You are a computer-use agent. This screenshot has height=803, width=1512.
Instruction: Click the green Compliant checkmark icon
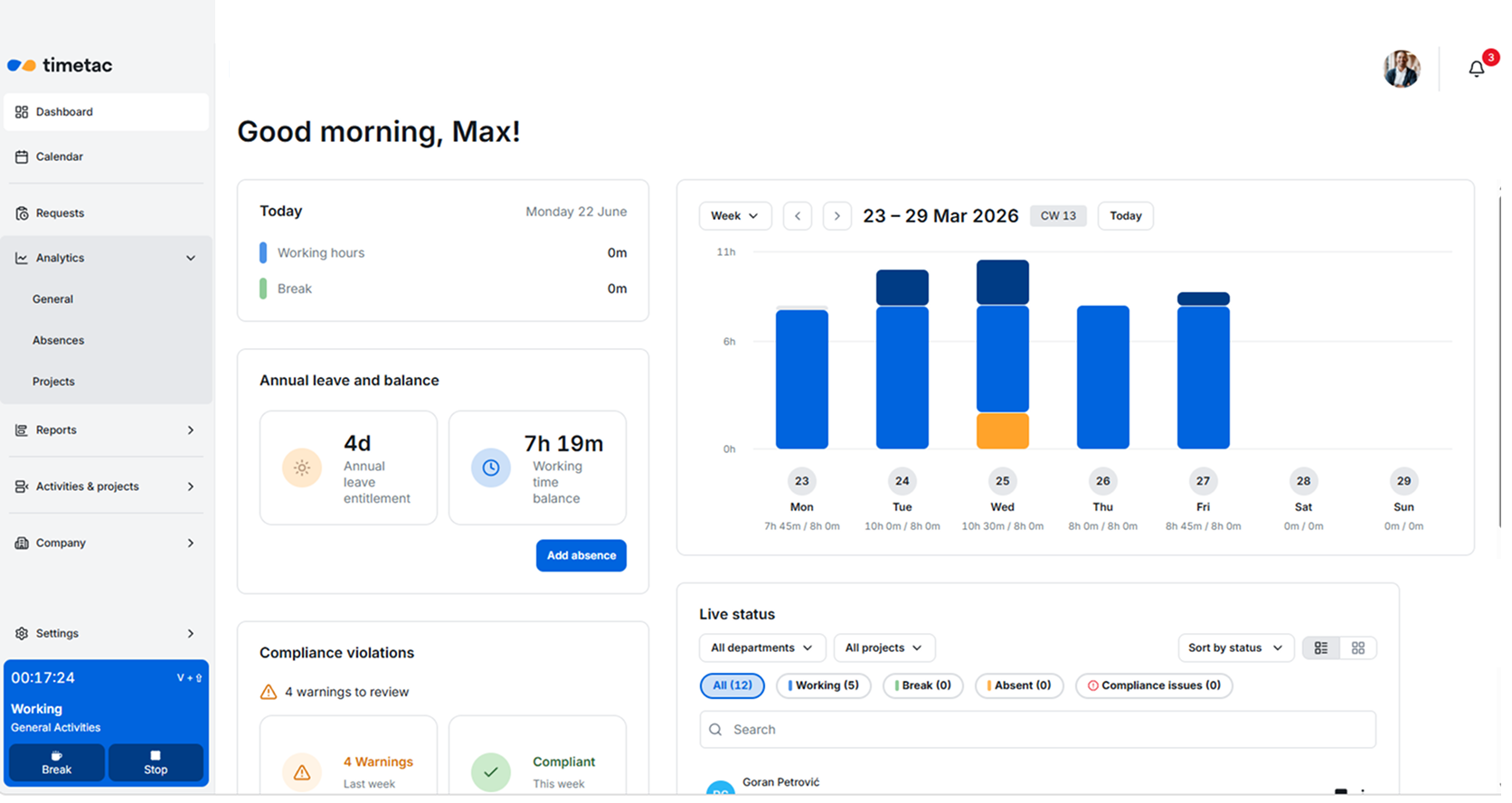coord(491,772)
